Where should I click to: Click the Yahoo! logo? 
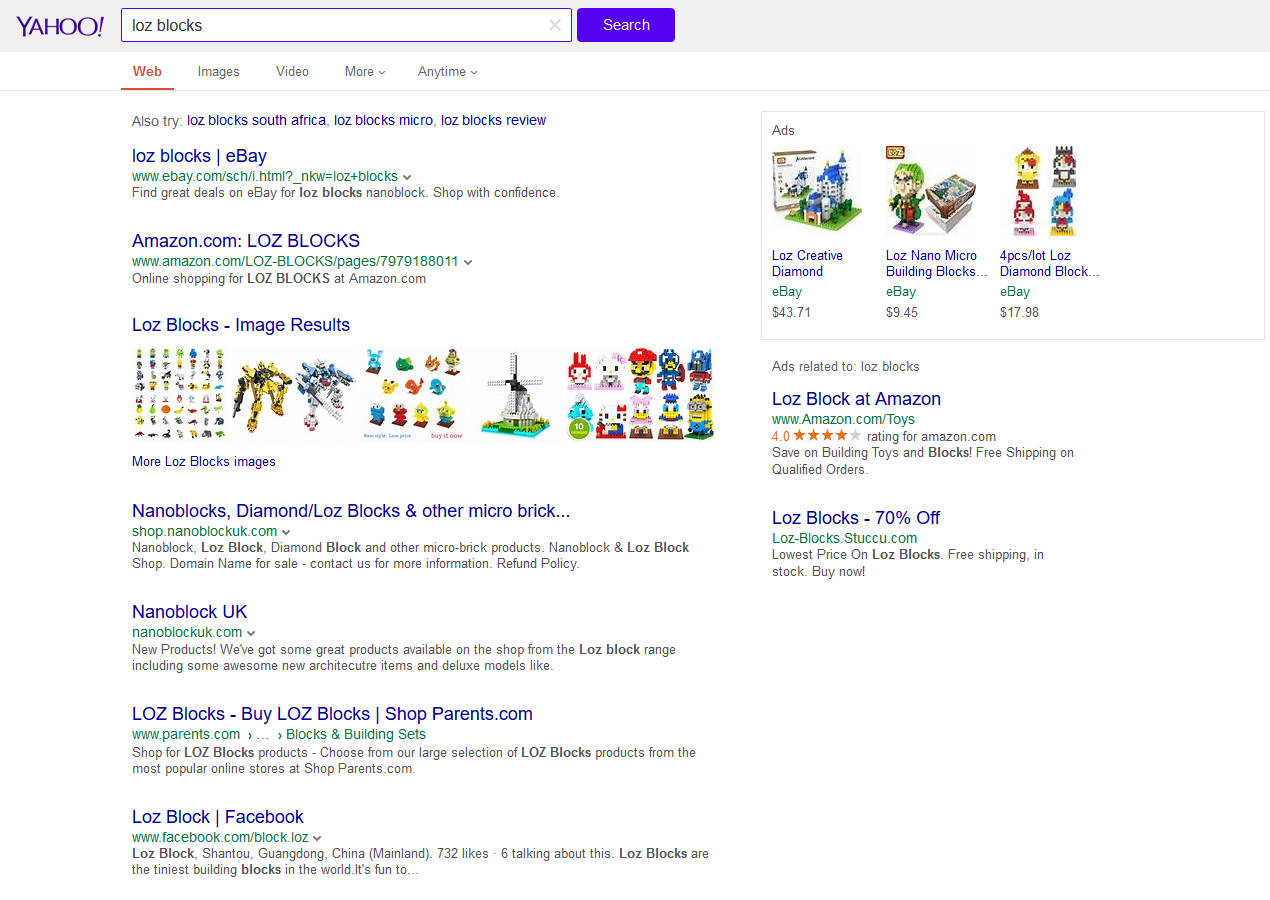[59, 26]
